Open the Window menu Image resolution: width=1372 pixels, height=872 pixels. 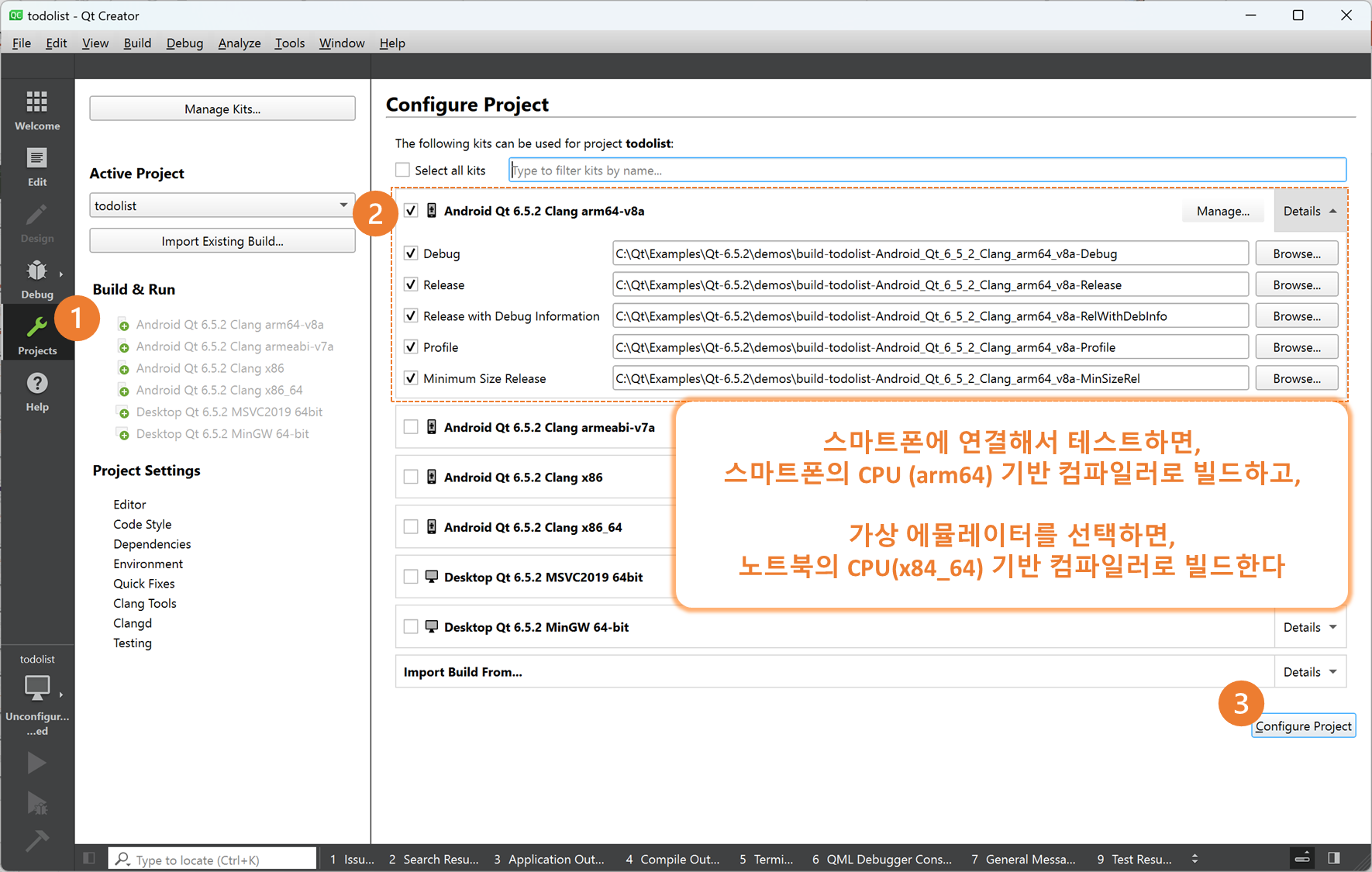[x=342, y=43]
